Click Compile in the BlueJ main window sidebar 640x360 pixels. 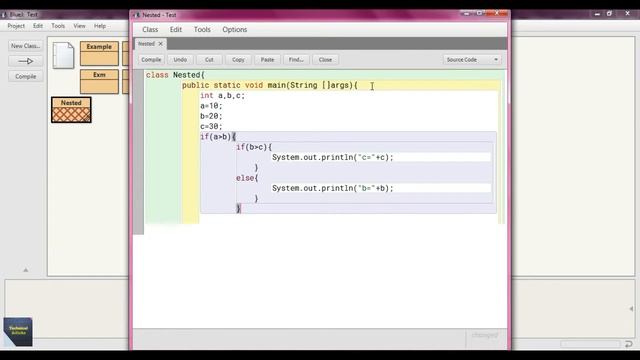click(25, 76)
